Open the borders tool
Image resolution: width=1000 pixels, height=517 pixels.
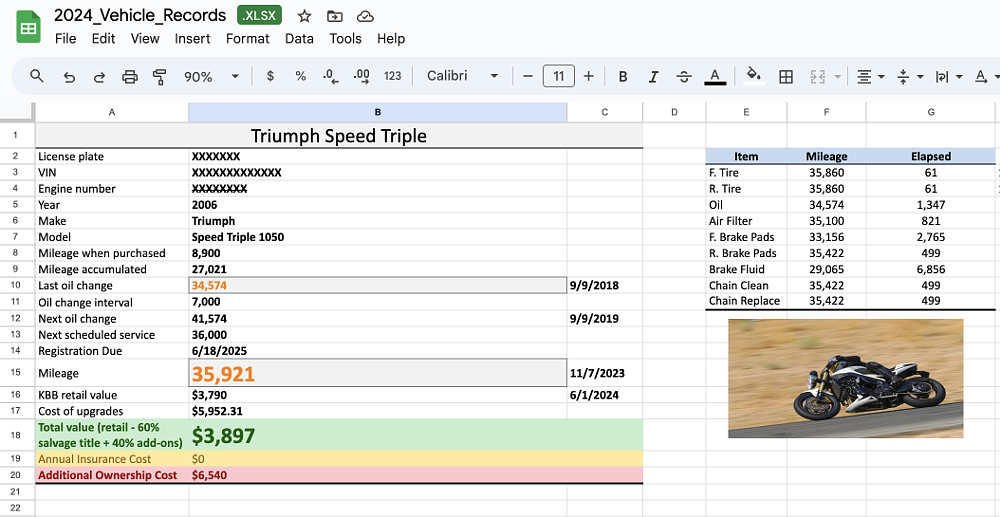tap(786, 76)
